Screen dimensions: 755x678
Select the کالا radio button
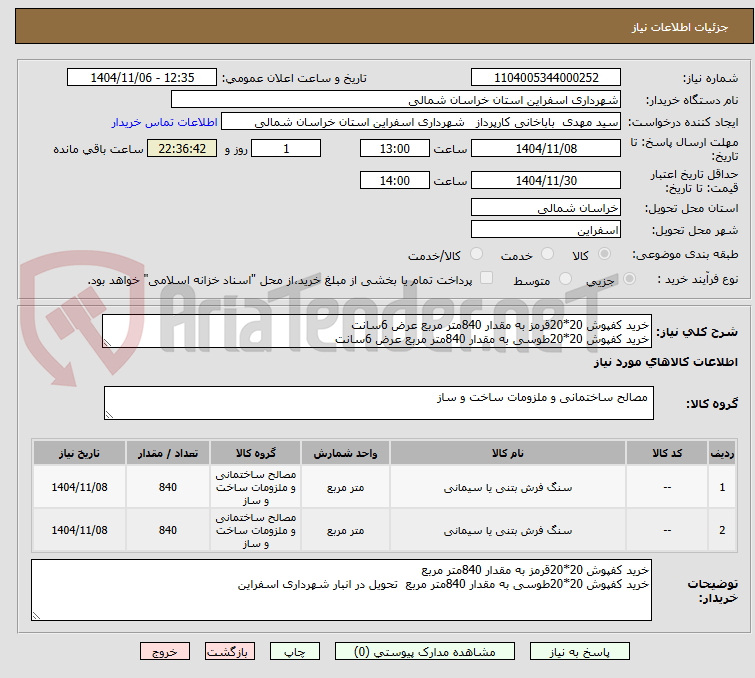[604, 254]
